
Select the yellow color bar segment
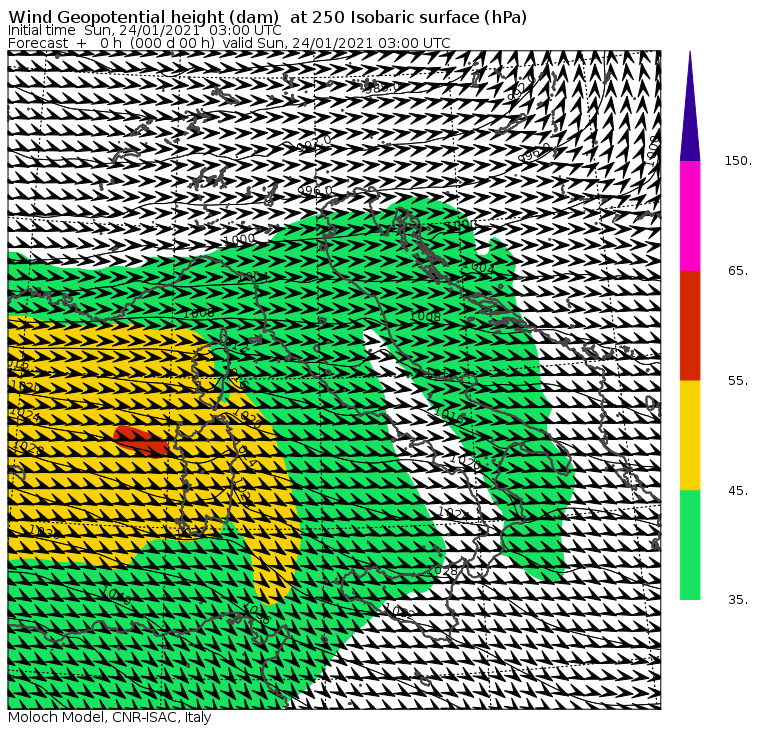[x=690, y=435]
